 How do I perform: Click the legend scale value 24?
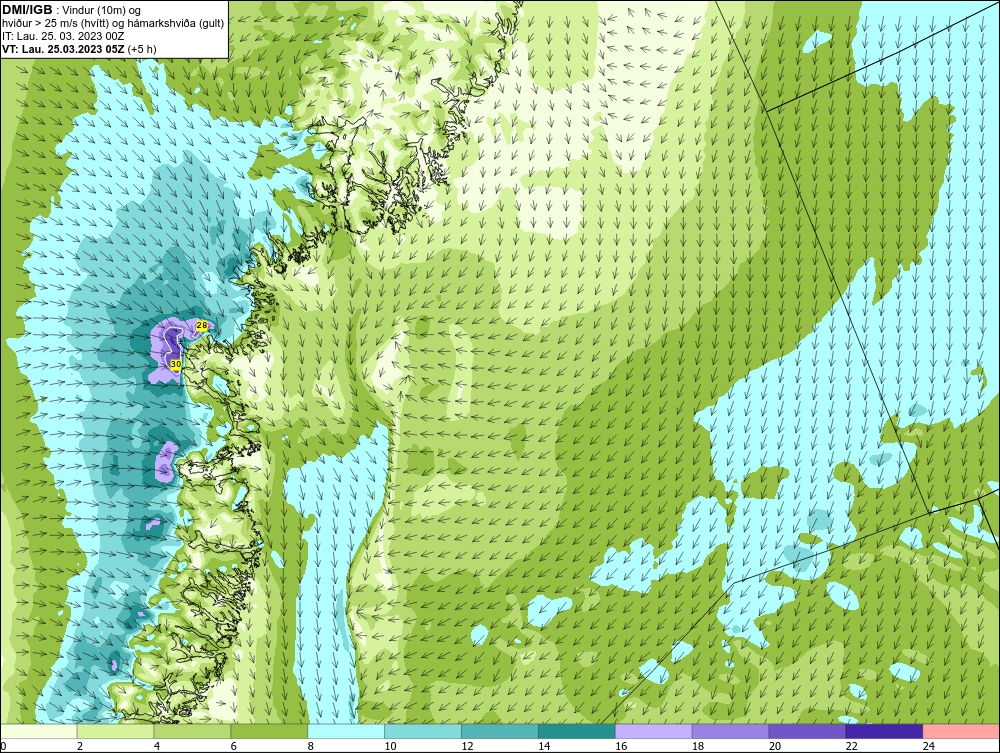tap(929, 746)
